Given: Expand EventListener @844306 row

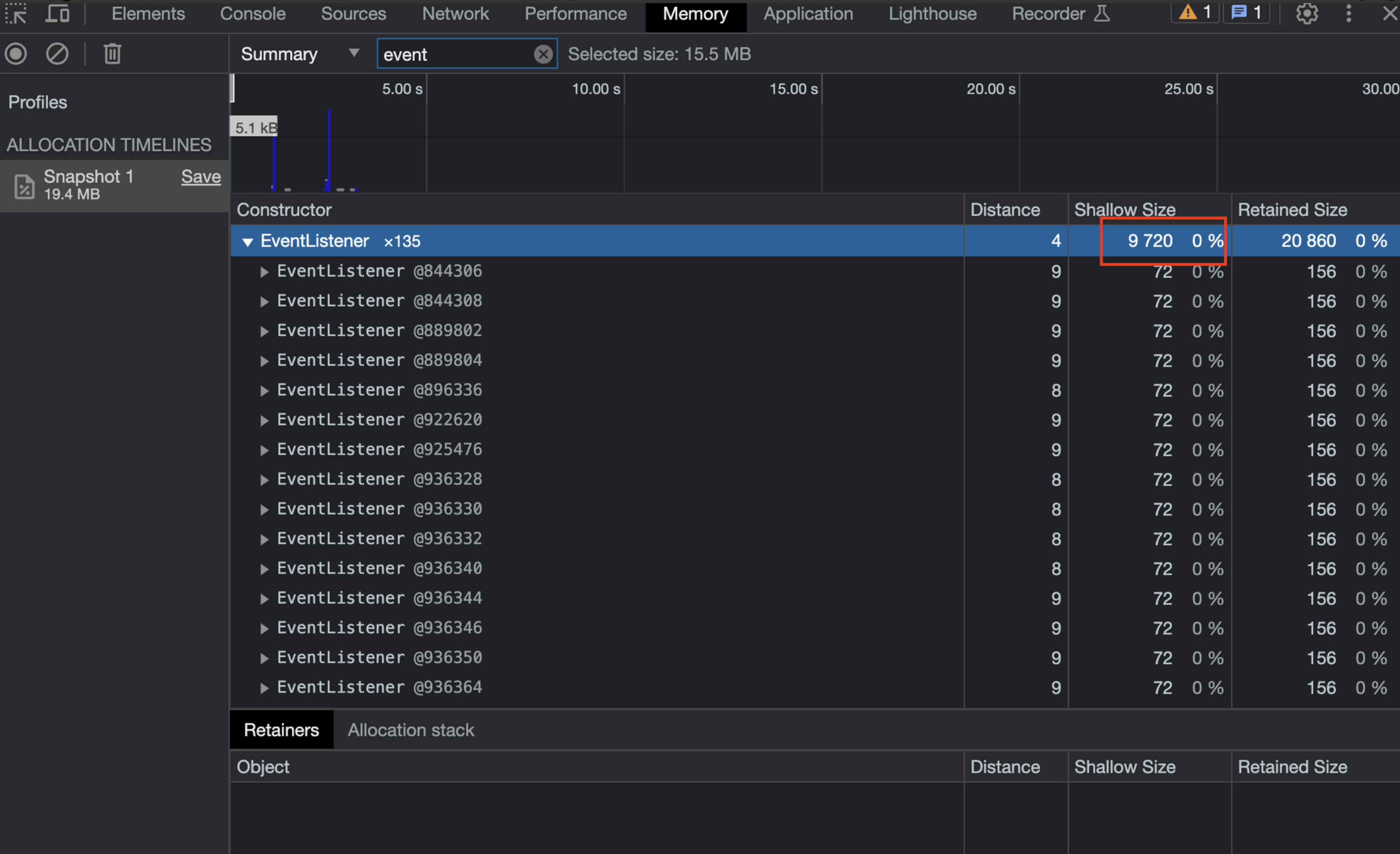Looking at the screenshot, I should pos(264,272).
